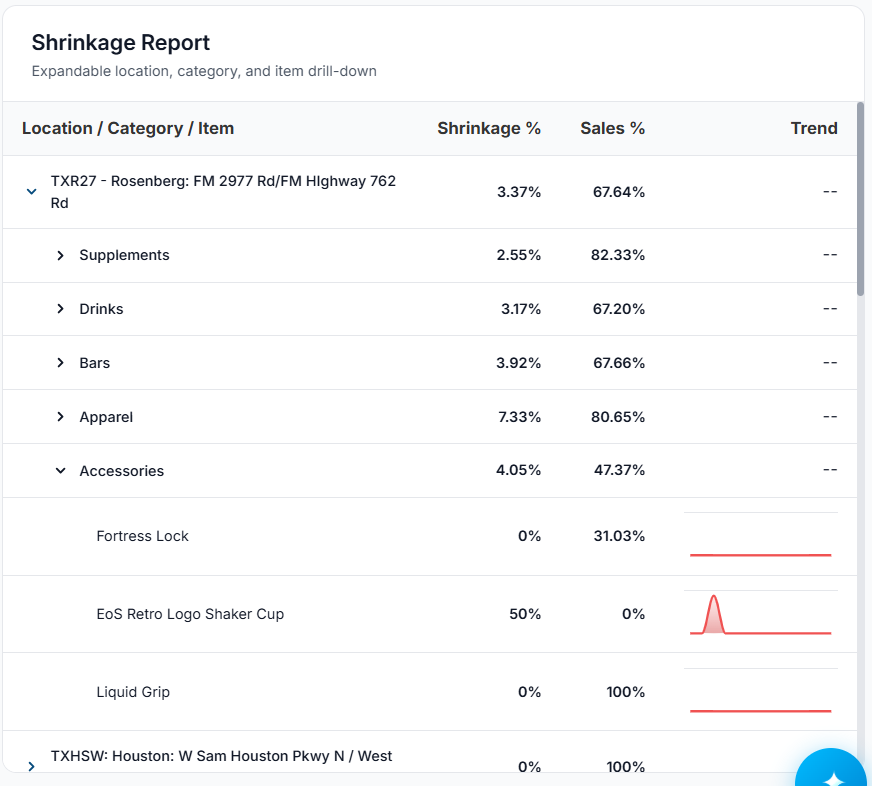Expand the Bars category chevron
872x786 pixels.
click(x=61, y=363)
